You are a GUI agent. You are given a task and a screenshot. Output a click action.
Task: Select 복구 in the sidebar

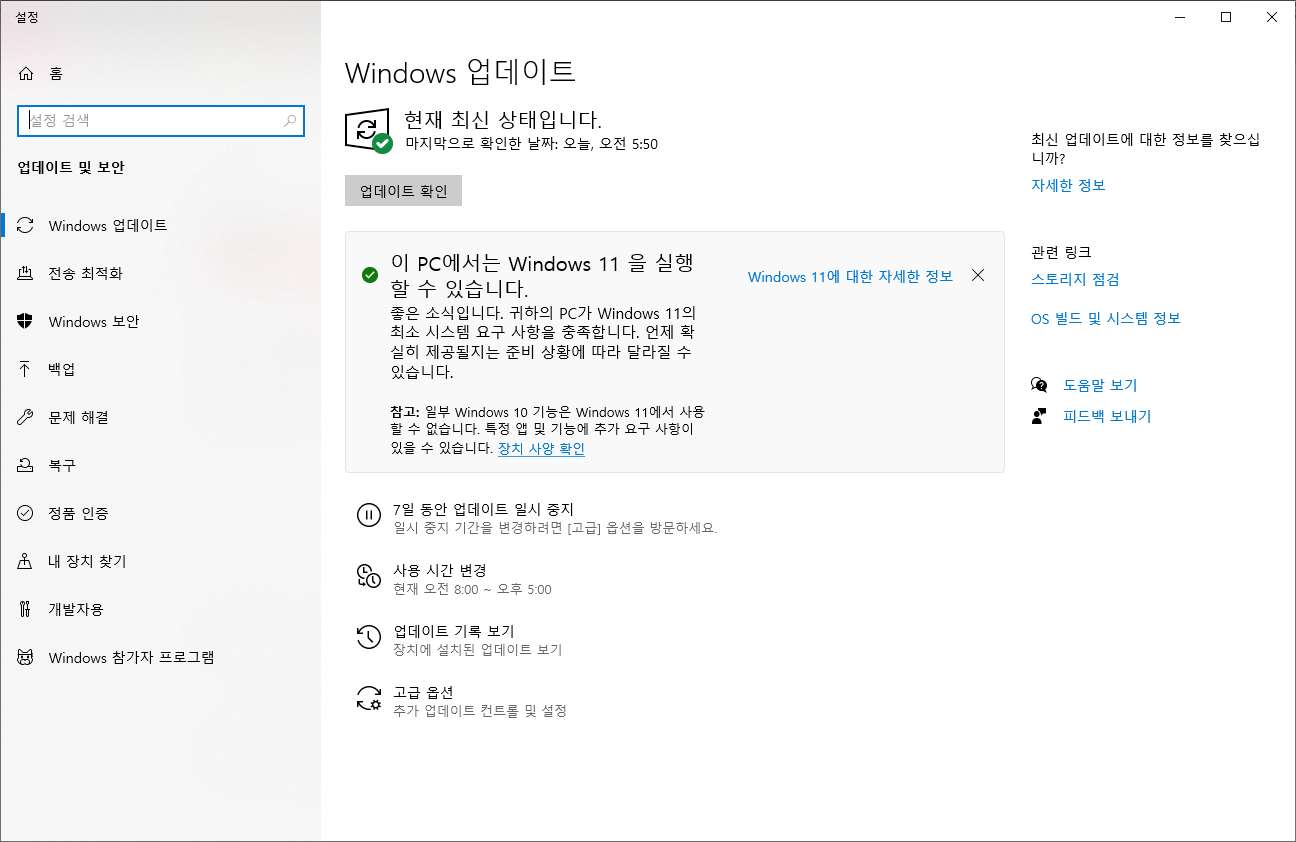click(160, 466)
